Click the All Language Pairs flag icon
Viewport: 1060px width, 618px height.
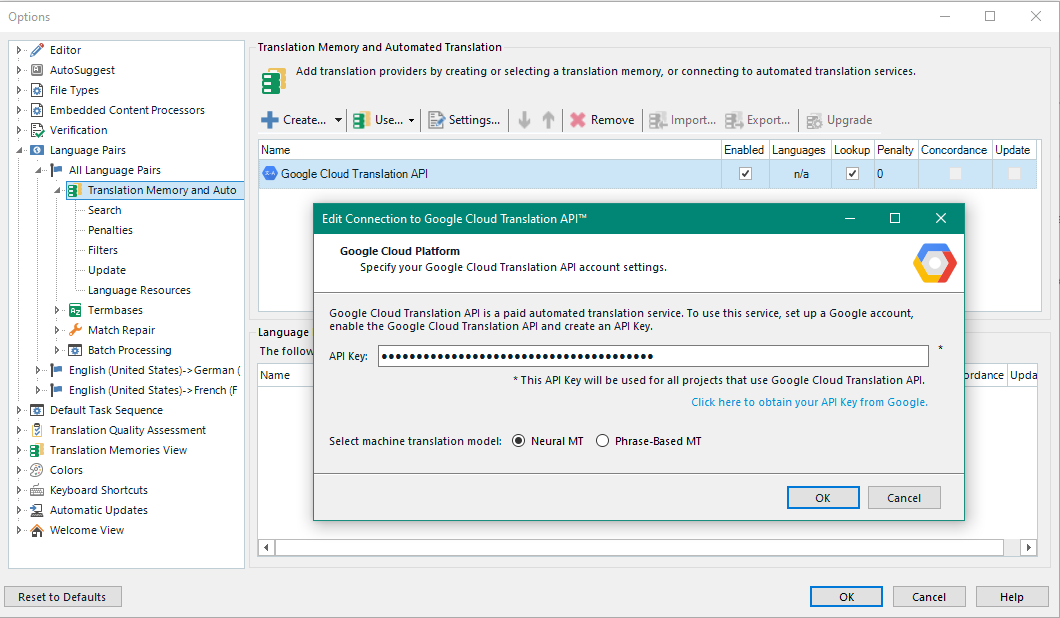(x=57, y=170)
